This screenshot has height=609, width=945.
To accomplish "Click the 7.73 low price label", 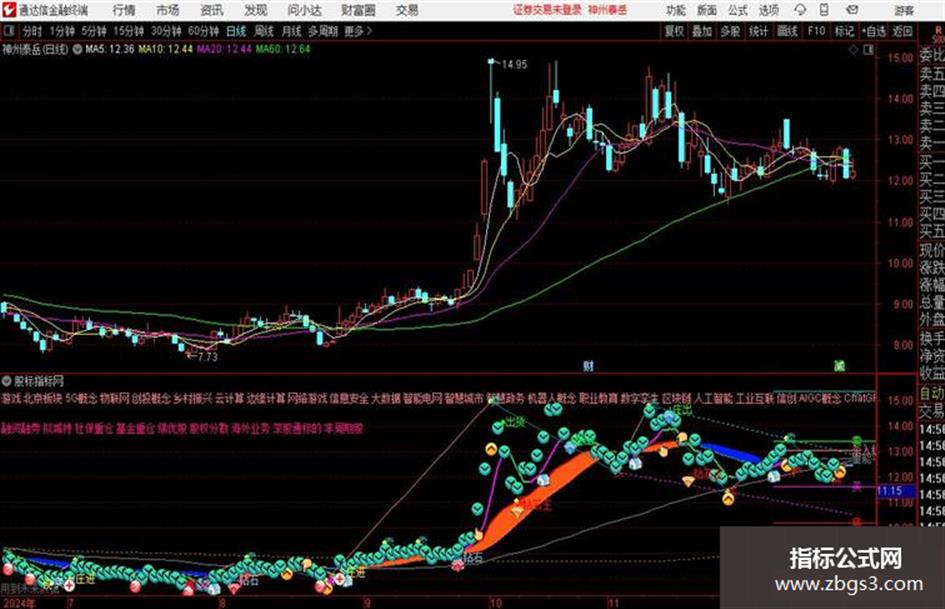I will (207, 356).
